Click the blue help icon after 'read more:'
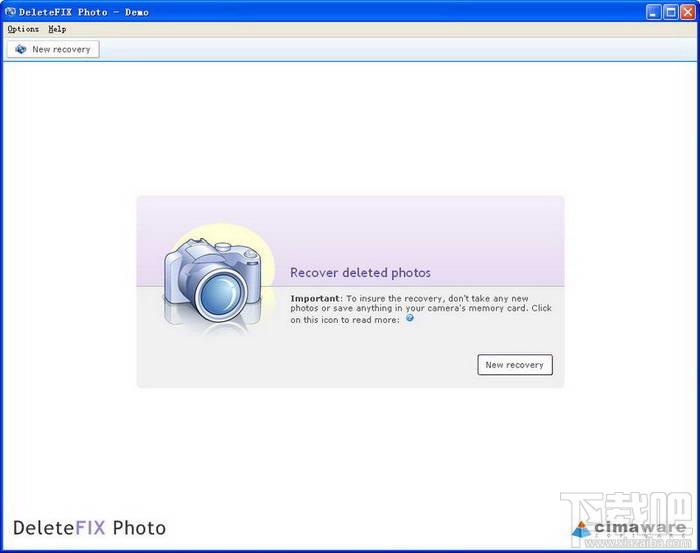The height and width of the screenshot is (553, 700). pyautogui.click(x=409, y=318)
